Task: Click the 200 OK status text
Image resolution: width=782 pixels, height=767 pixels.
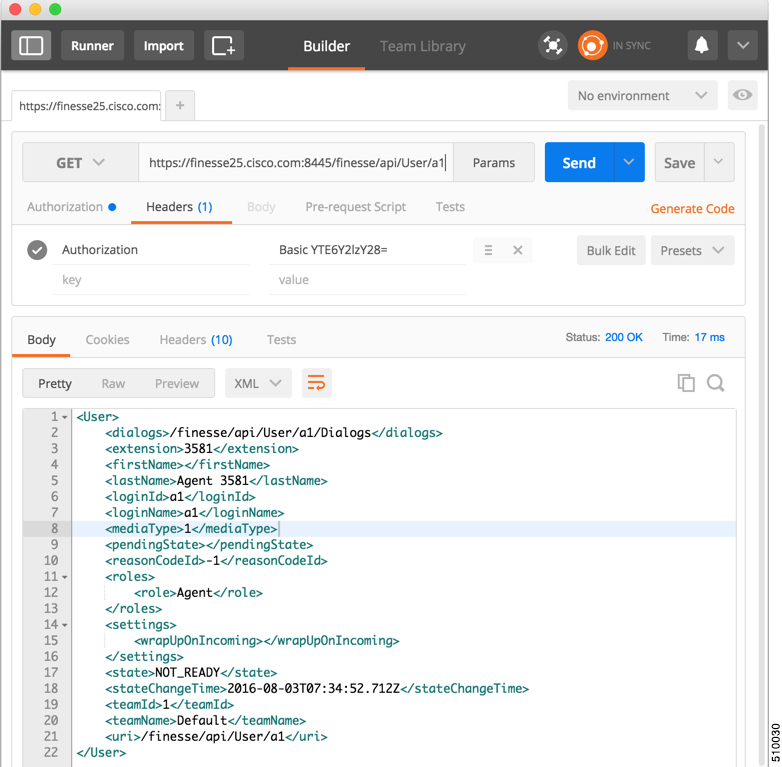Action: pyautogui.click(x=623, y=338)
